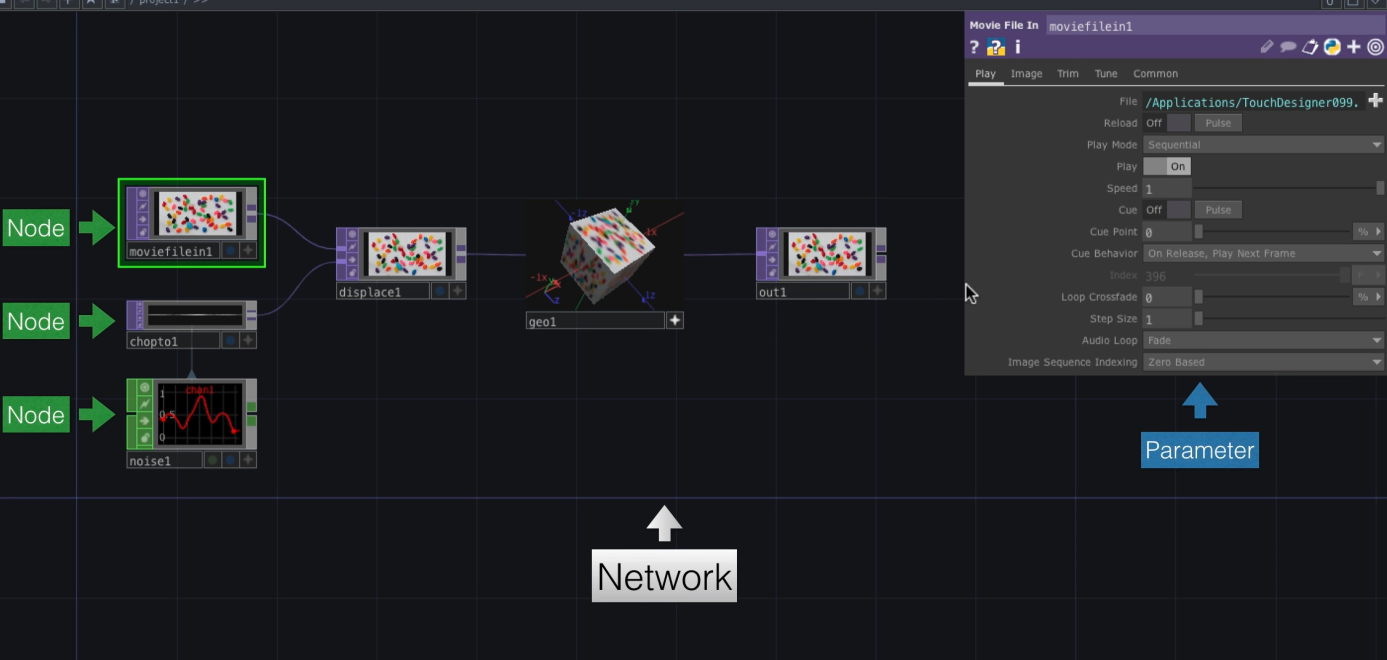The image size is (1387, 660).
Task: Show operator info "i" icon
Action: pyautogui.click(x=1018, y=47)
